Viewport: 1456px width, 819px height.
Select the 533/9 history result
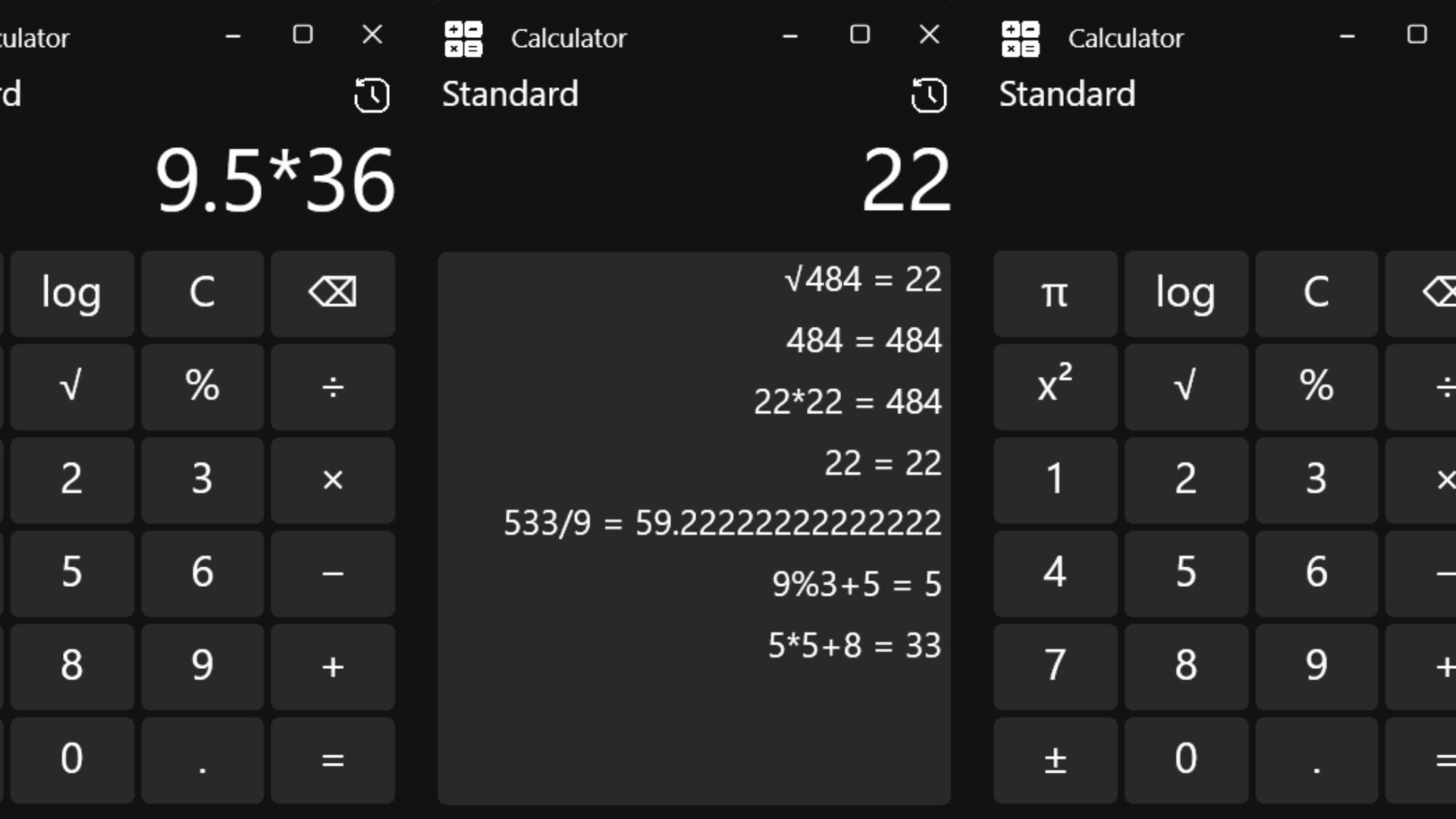721,522
